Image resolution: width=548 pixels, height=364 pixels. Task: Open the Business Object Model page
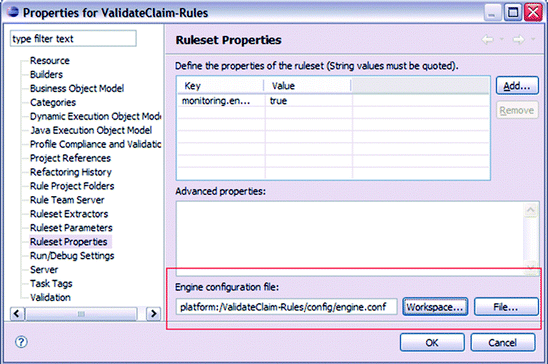pyautogui.click(x=77, y=88)
